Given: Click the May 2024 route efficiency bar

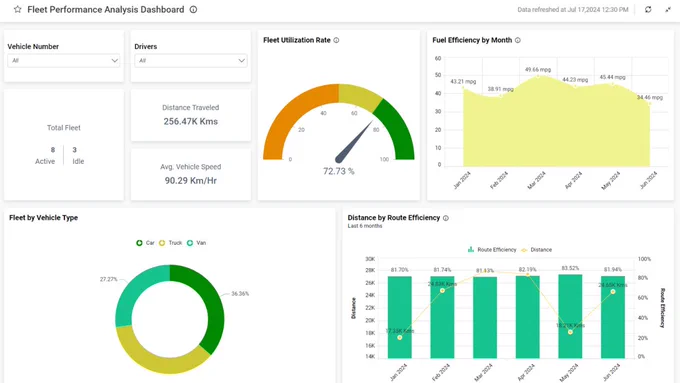Looking at the screenshot, I should 570,317.
